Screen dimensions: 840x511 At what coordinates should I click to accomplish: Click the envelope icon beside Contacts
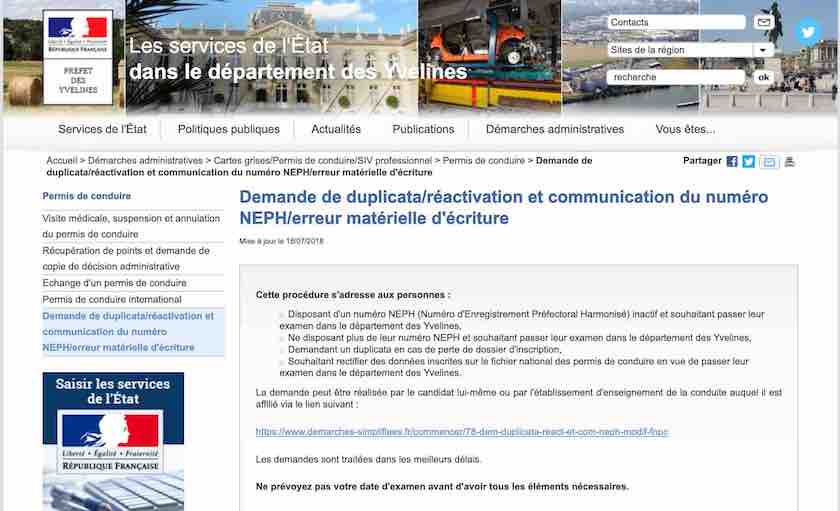pos(764,22)
